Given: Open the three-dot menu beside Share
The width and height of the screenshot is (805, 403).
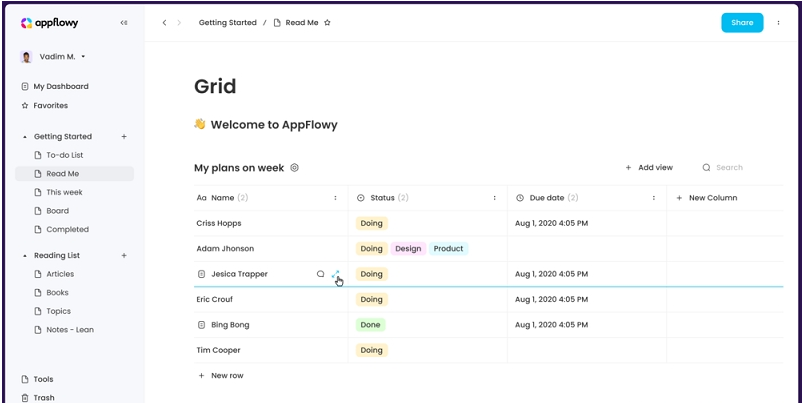Looking at the screenshot, I should (778, 23).
